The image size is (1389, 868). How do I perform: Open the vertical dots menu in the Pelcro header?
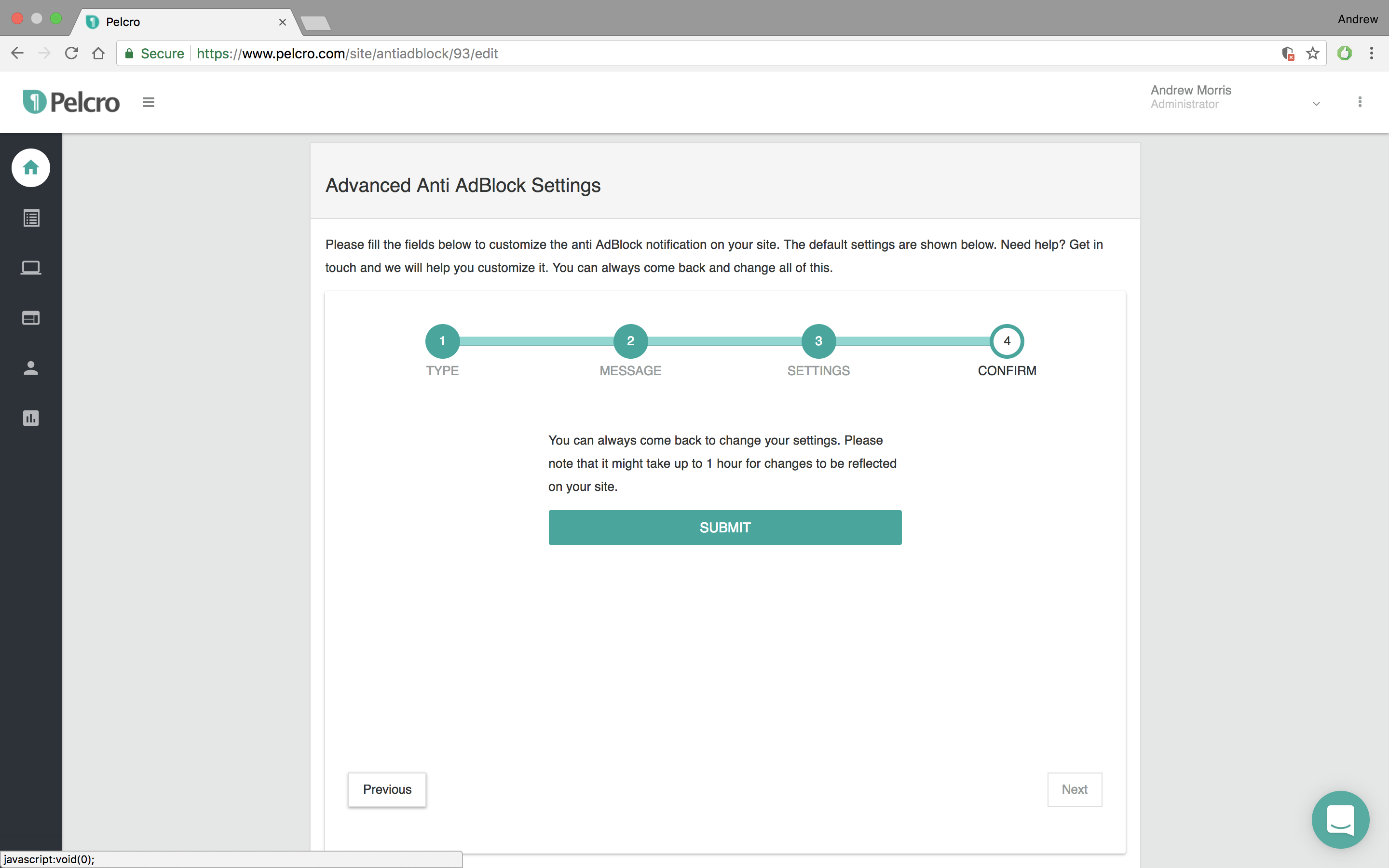[1360, 102]
